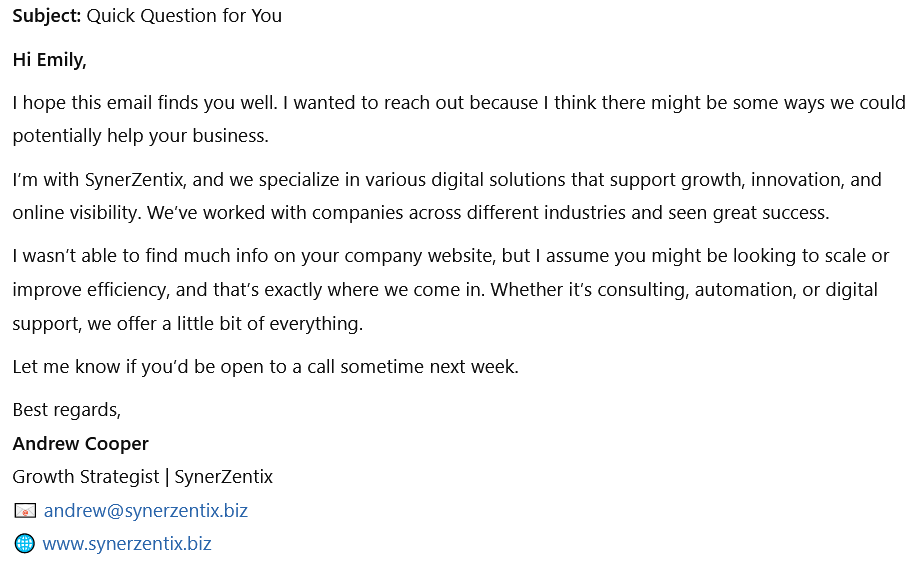
Task: Click the subject text "Quick Question for You"
Action: (x=184, y=16)
